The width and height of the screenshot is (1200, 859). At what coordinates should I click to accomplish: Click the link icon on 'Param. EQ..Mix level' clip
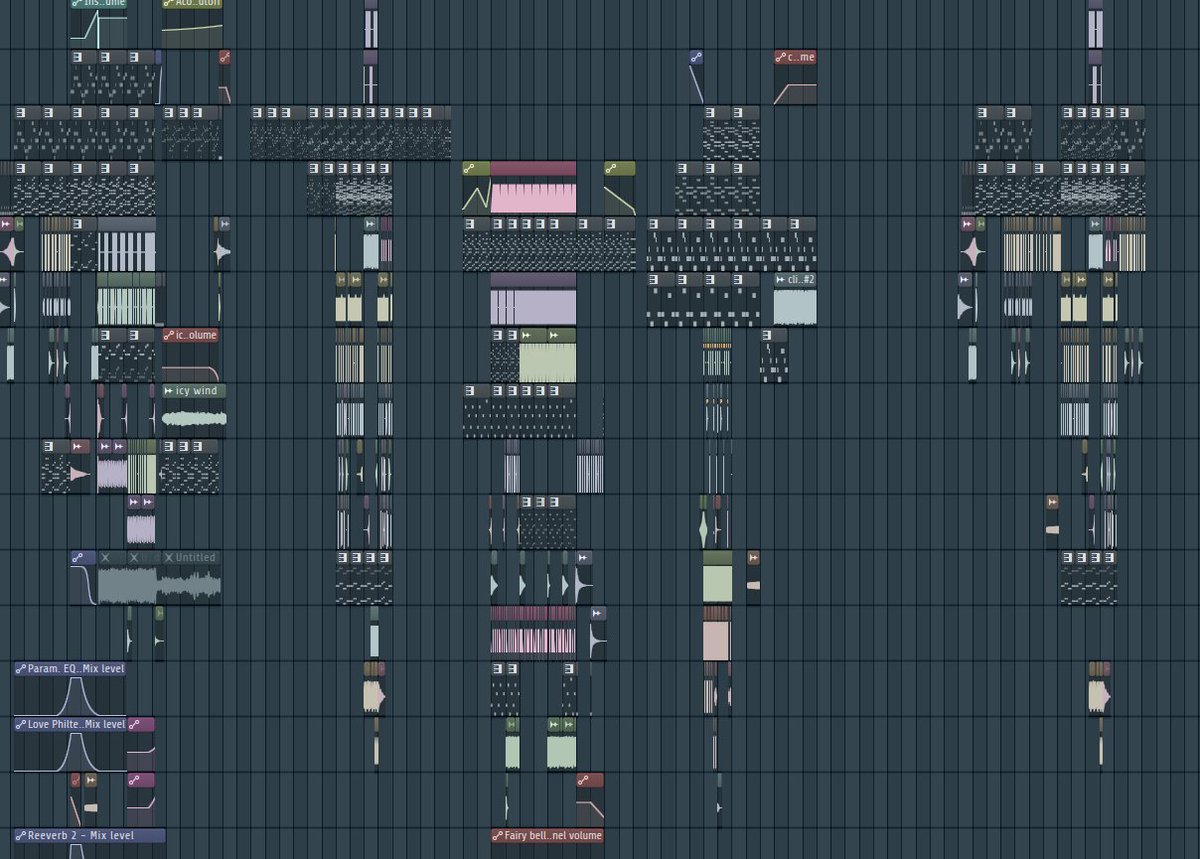click(x=20, y=669)
